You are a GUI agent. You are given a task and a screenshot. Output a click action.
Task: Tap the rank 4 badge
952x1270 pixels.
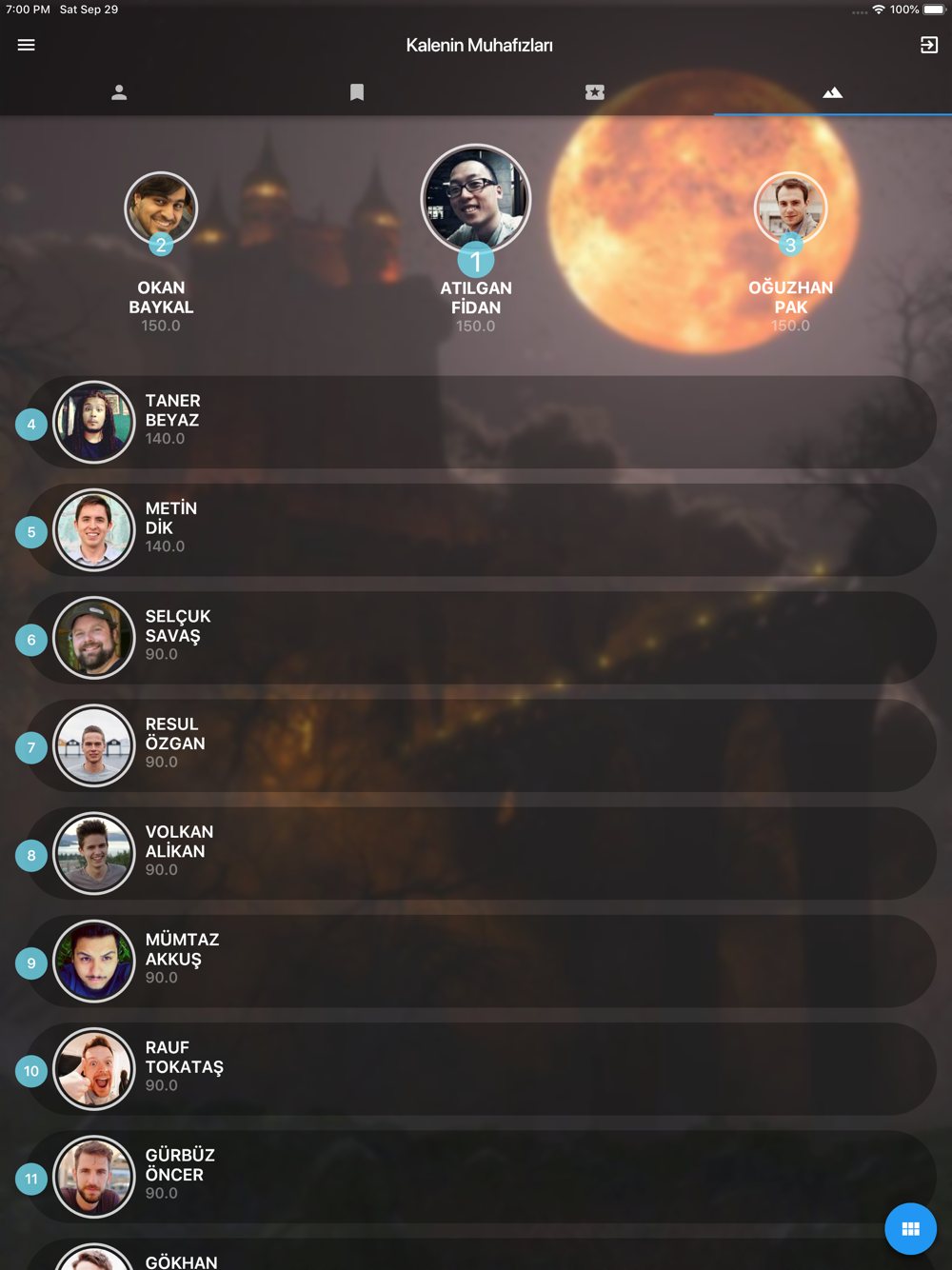coord(31,425)
